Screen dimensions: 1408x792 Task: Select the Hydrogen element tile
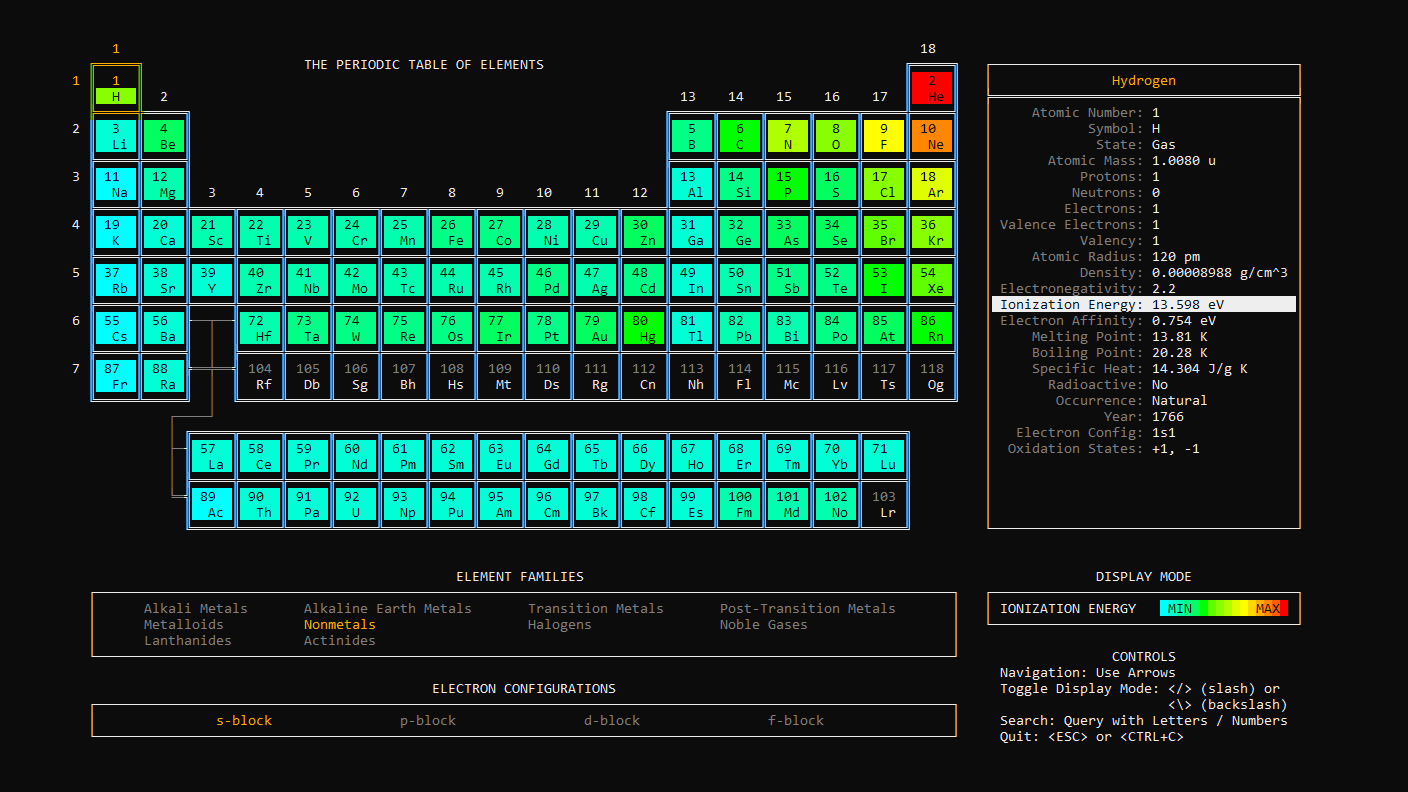(116, 88)
